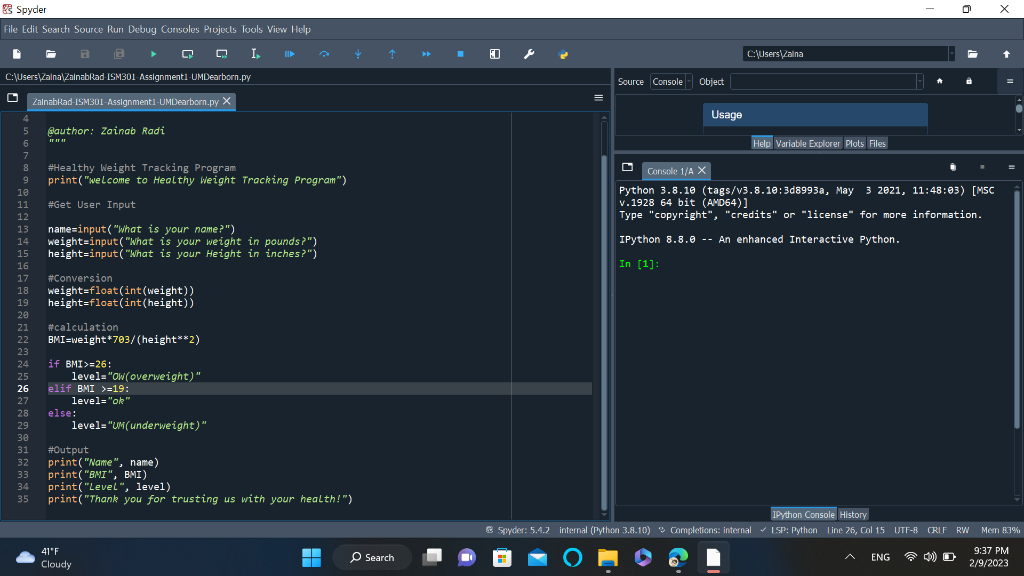Click the Help pane home icon
This screenshot has width=1024, height=576.
tap(940, 81)
